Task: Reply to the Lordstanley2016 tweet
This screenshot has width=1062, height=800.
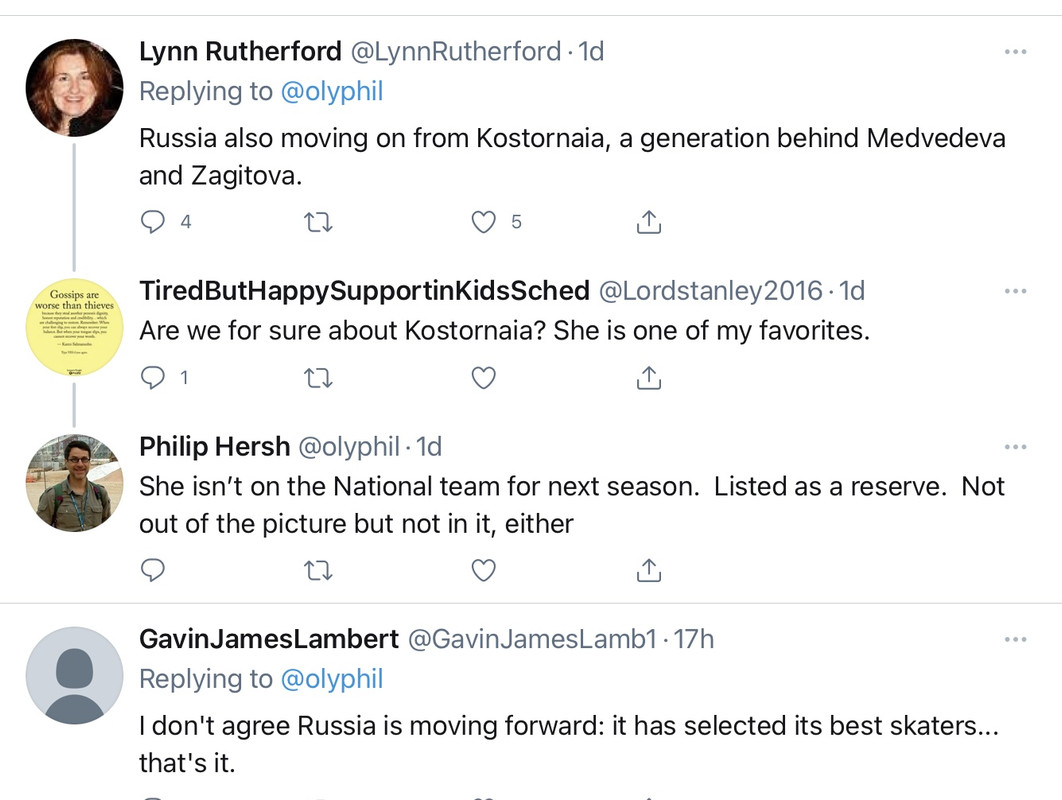Action: [x=152, y=377]
